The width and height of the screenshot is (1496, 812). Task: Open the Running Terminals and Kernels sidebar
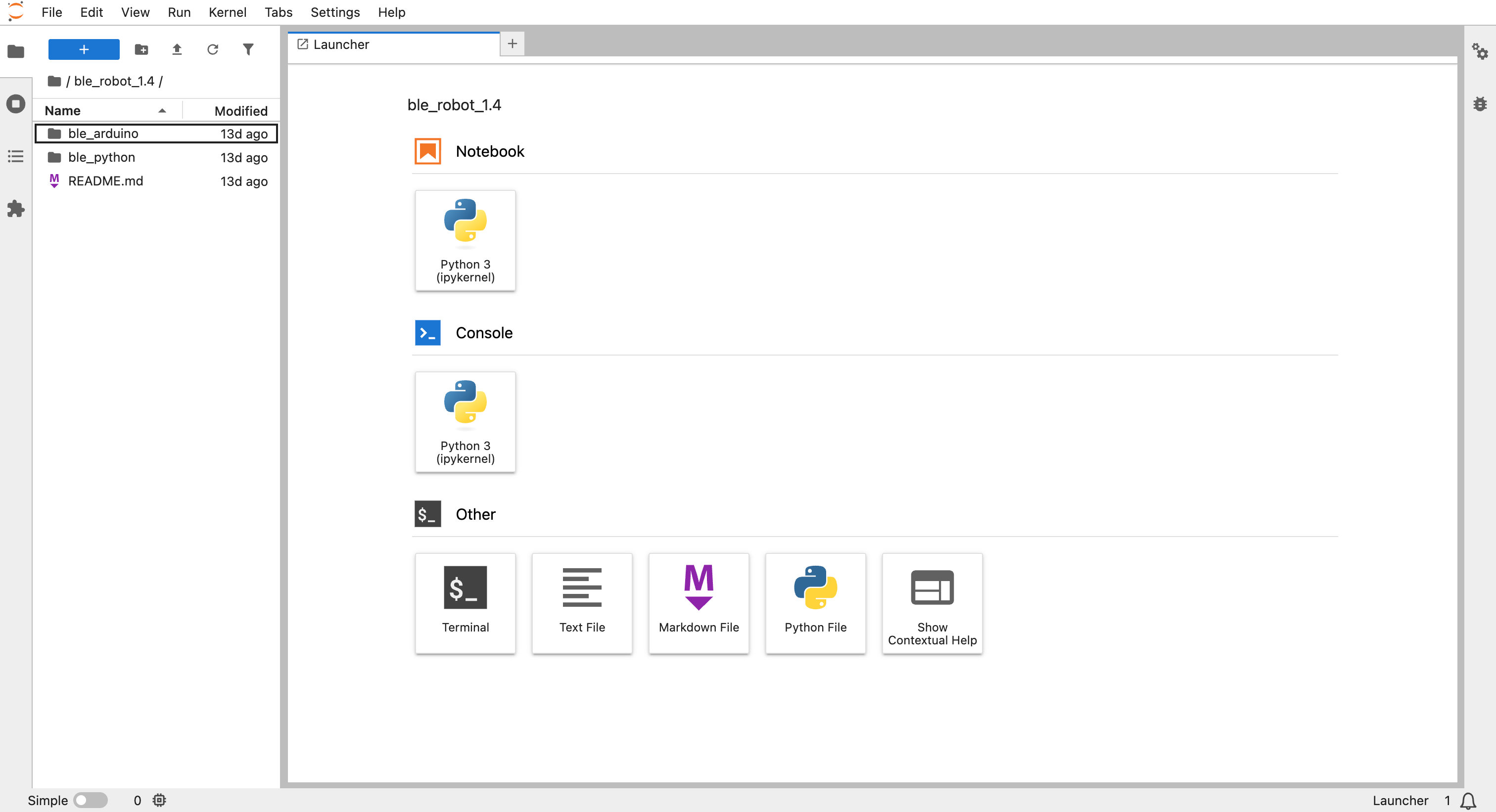point(16,104)
